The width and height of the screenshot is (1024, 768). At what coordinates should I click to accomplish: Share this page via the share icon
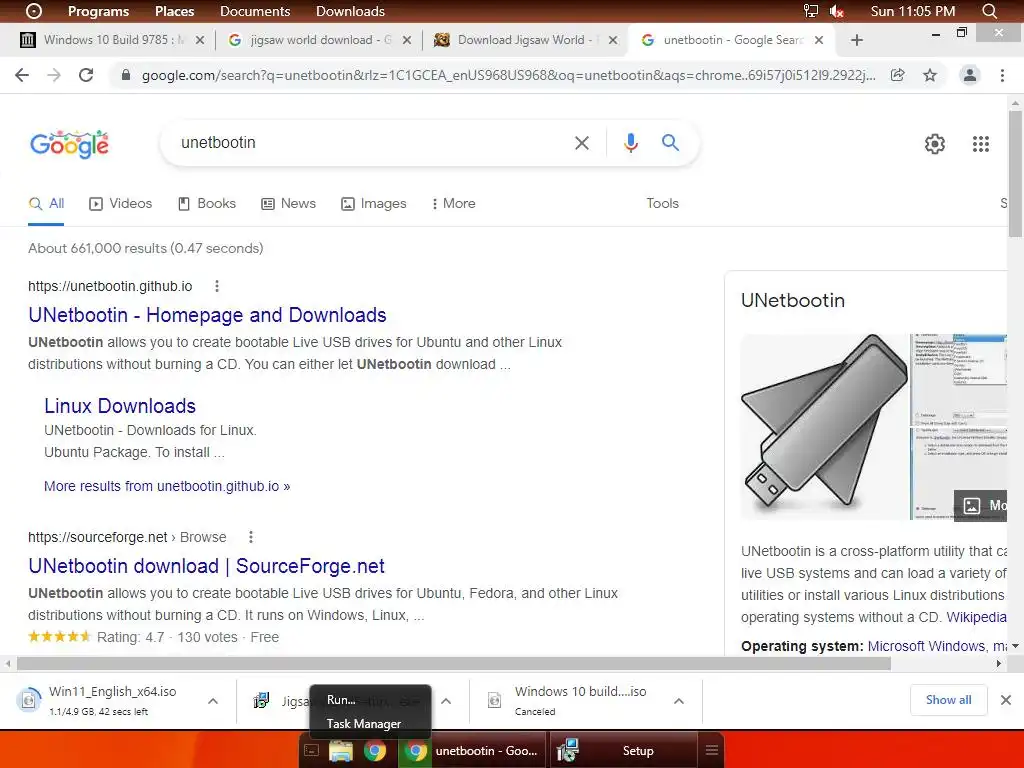click(898, 75)
